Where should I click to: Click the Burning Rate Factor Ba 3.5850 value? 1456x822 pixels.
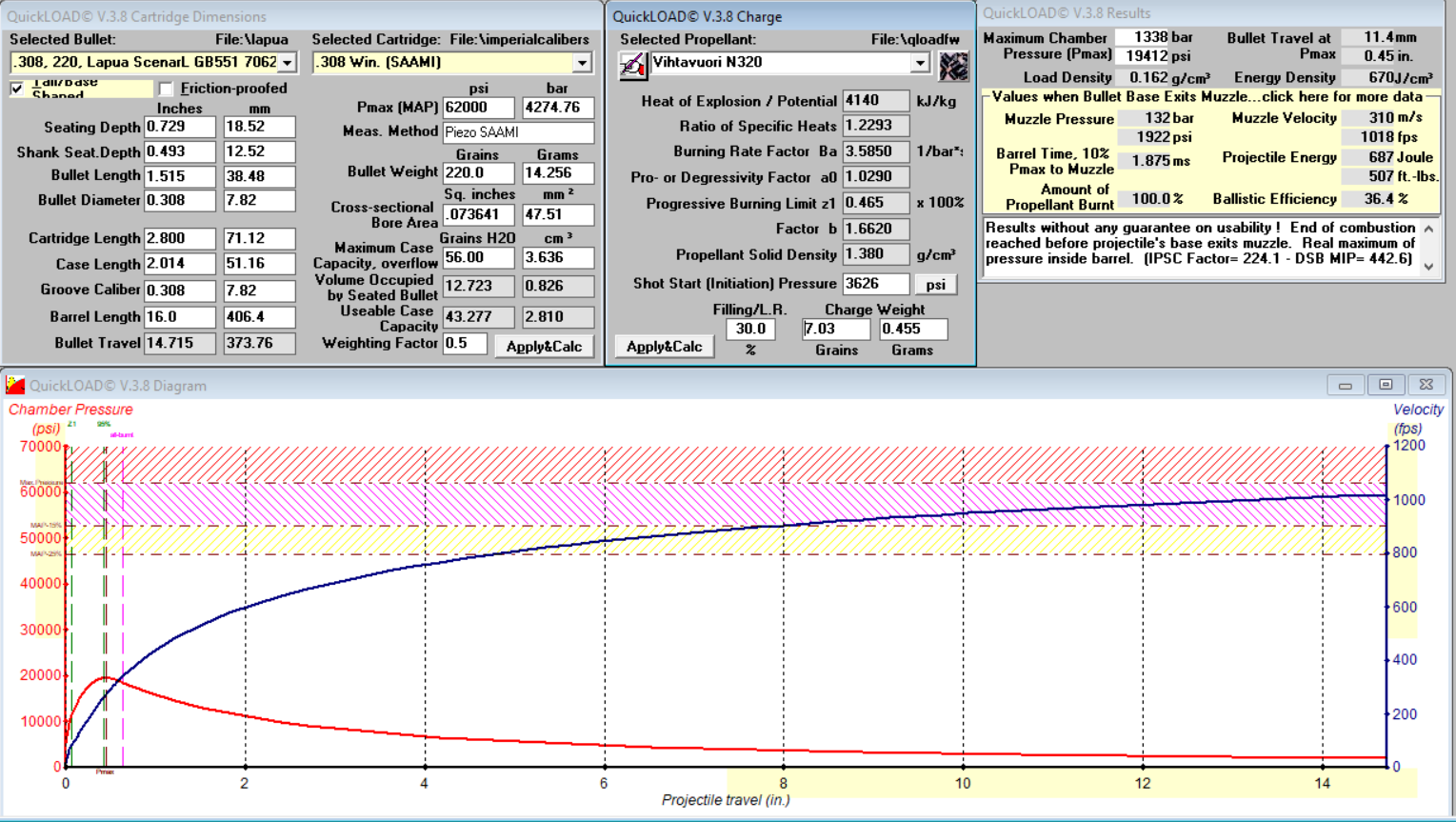875,151
